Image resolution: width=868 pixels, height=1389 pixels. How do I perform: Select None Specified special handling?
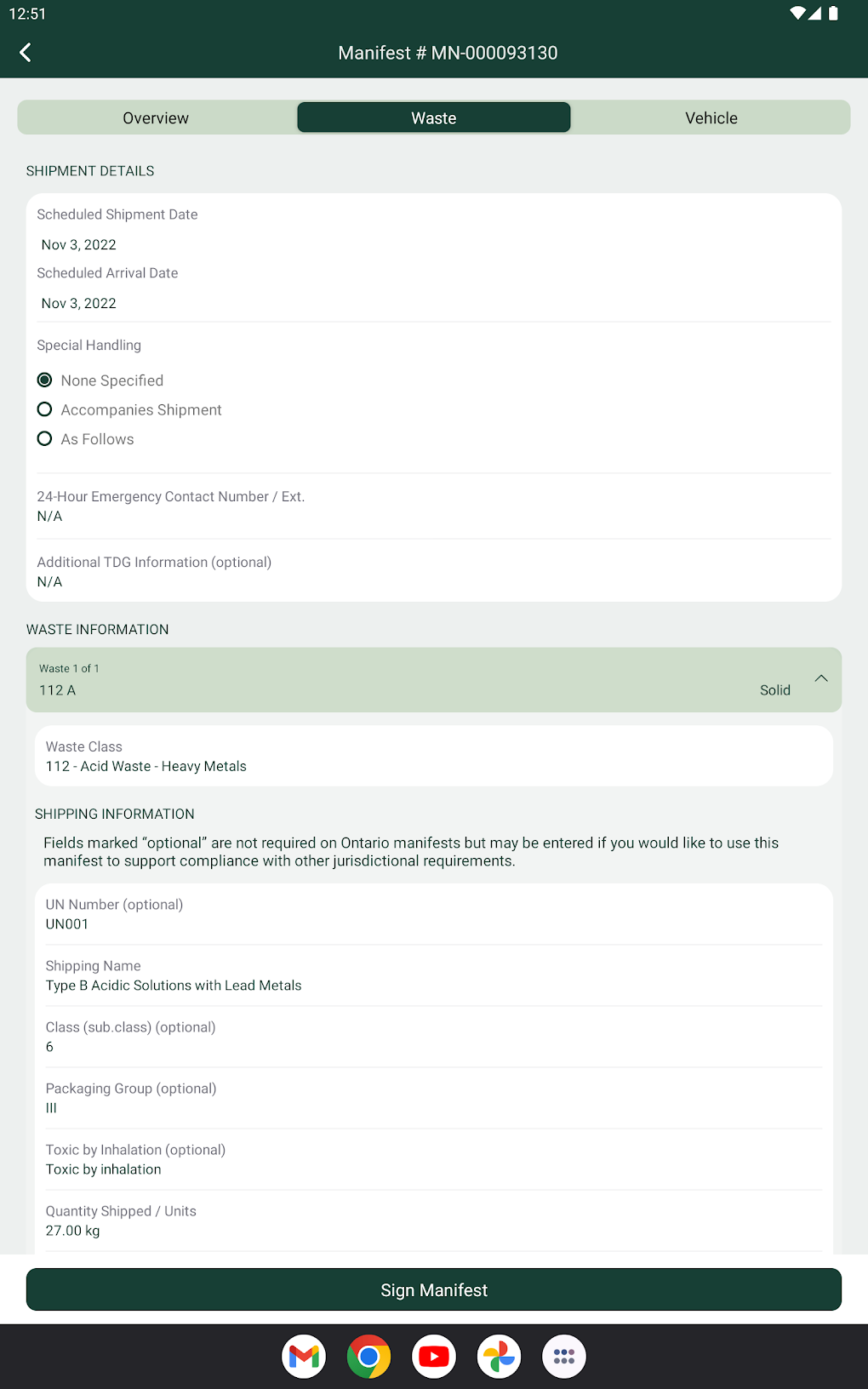click(x=45, y=380)
